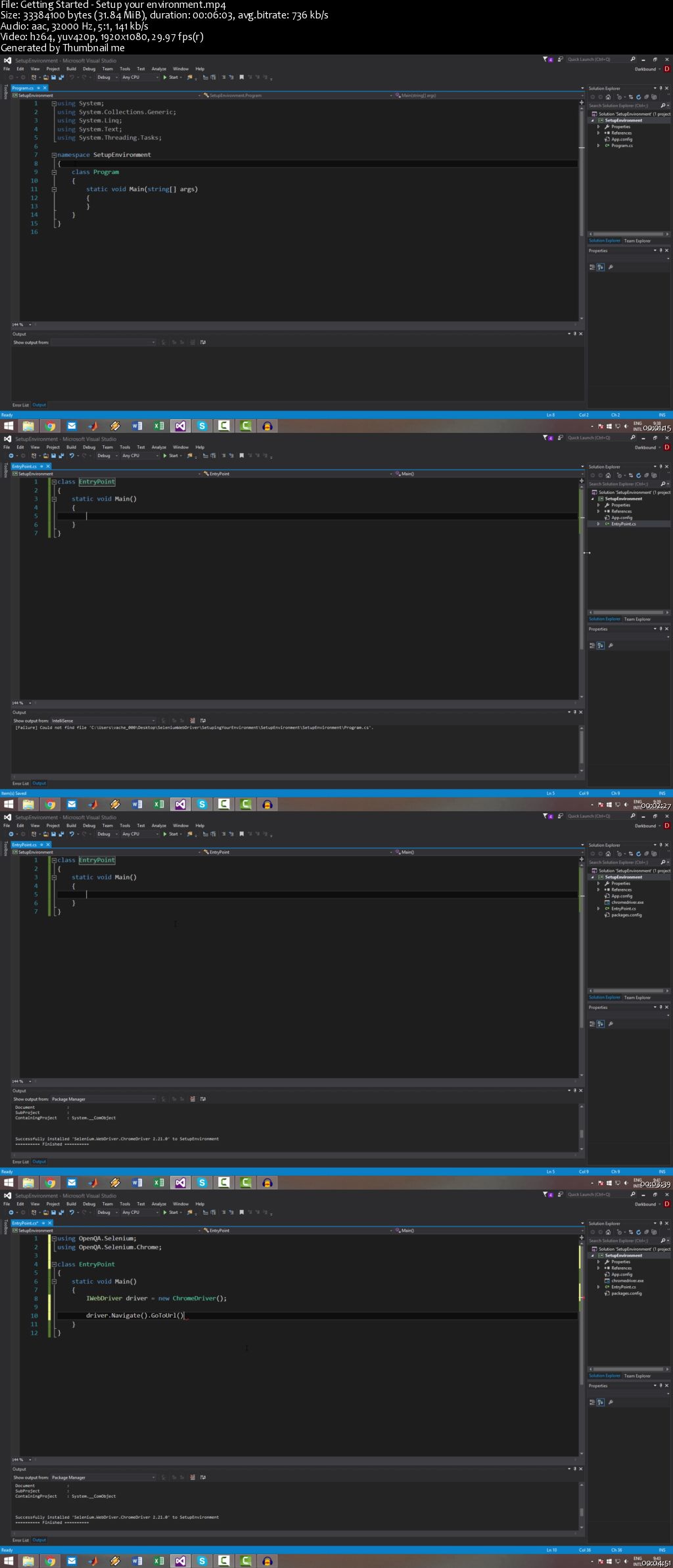673x1568 pixels.
Task: Open Excel from taskbar under 00:04:51 frame
Action: (x=158, y=1561)
